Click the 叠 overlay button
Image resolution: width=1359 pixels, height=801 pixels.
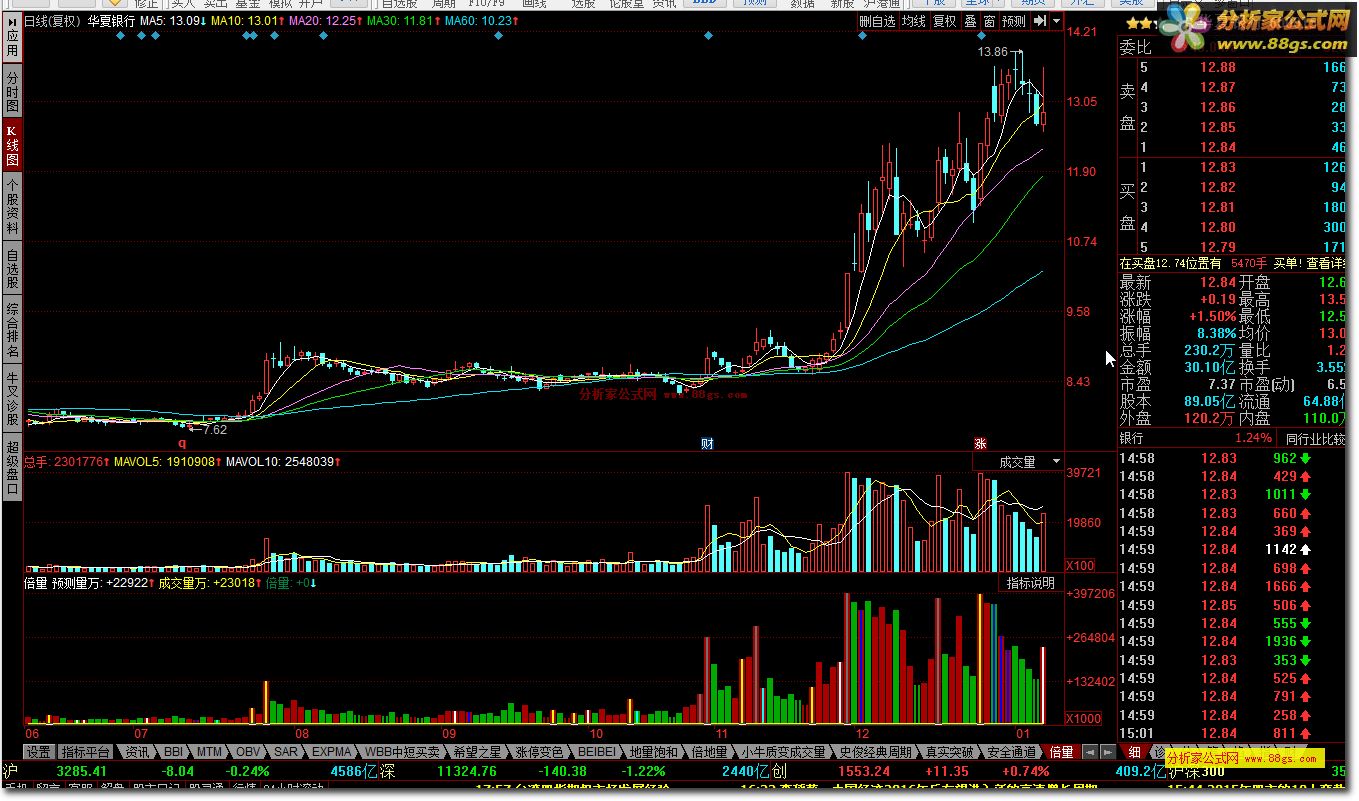pos(970,20)
